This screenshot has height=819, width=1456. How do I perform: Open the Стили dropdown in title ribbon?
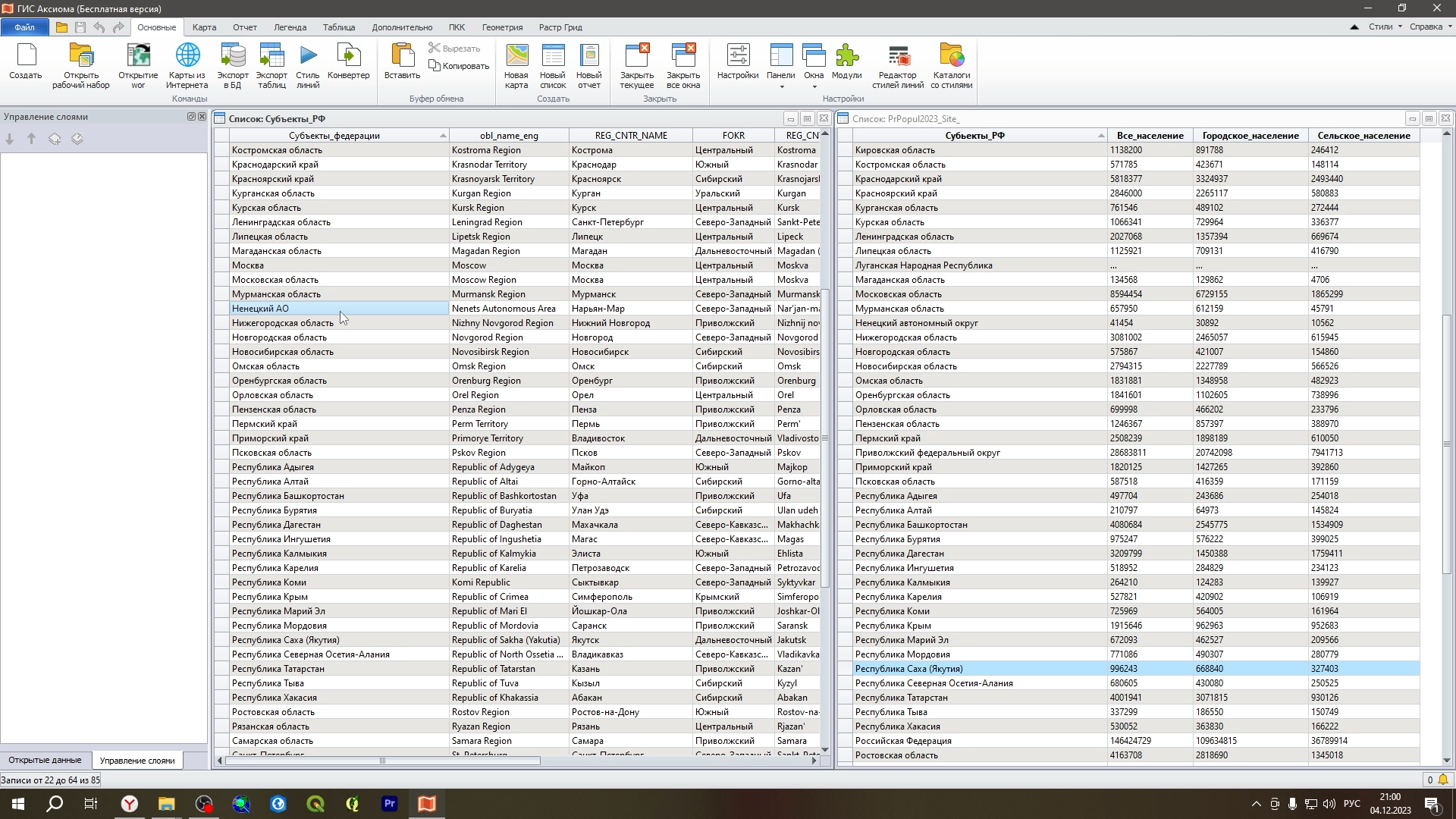pyautogui.click(x=1385, y=27)
